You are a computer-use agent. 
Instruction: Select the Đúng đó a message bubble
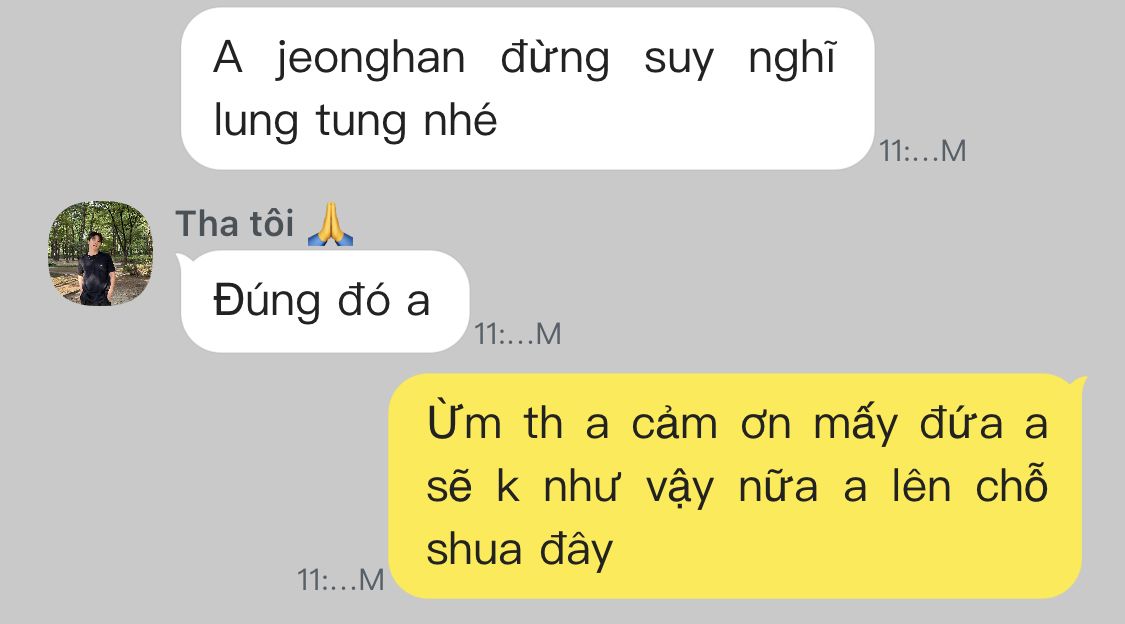(x=324, y=301)
